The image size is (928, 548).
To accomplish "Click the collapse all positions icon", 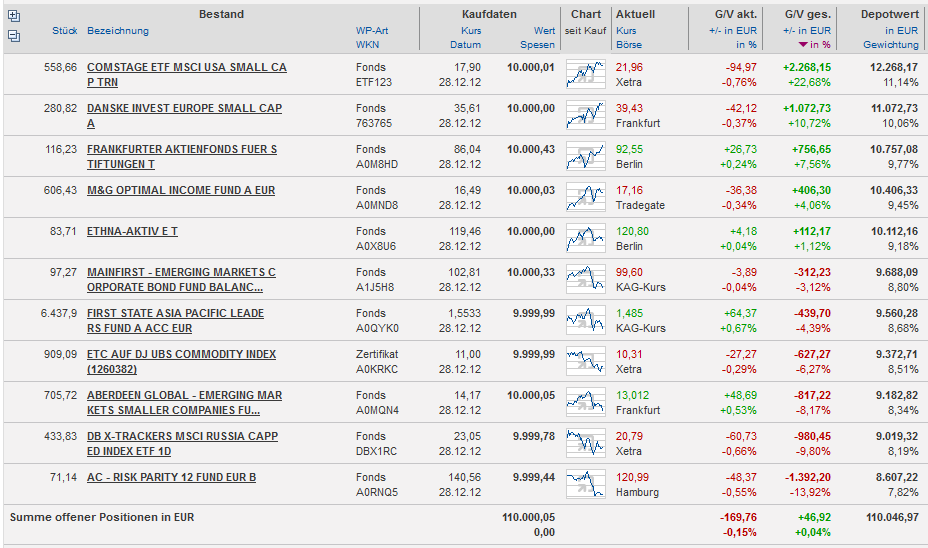I will pos(14,36).
